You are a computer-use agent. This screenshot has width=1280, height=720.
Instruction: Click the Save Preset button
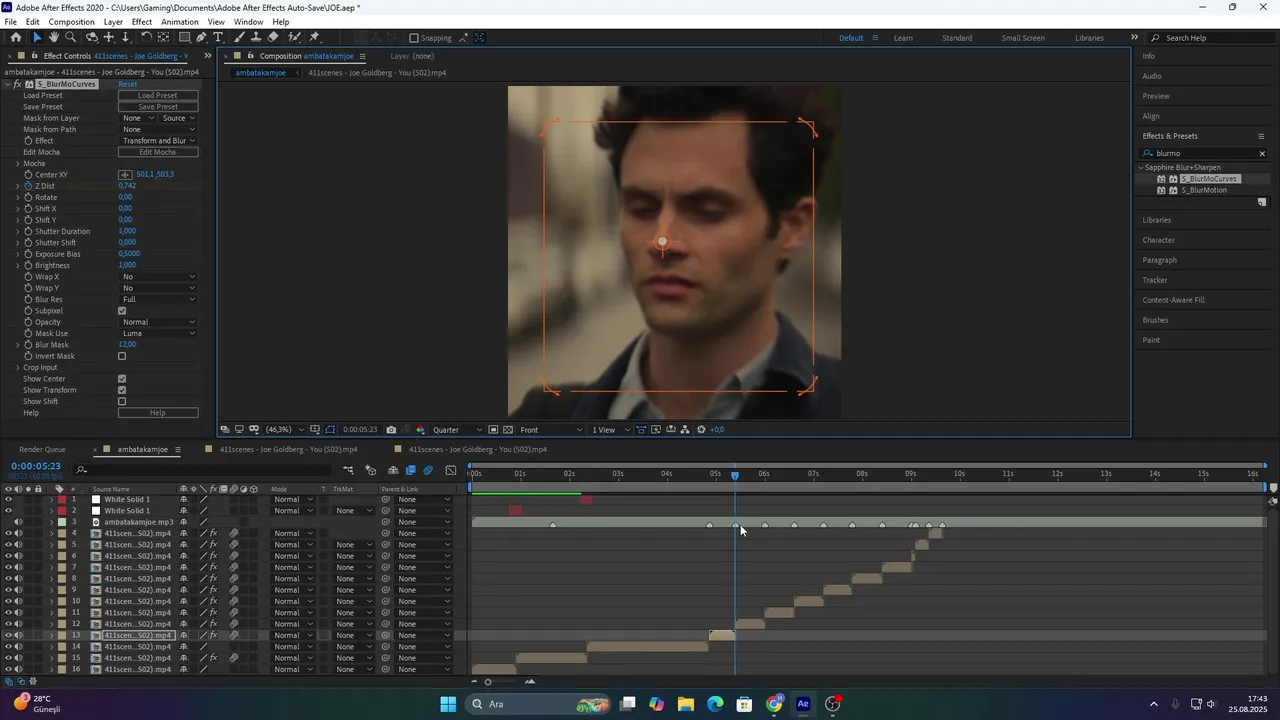point(158,107)
